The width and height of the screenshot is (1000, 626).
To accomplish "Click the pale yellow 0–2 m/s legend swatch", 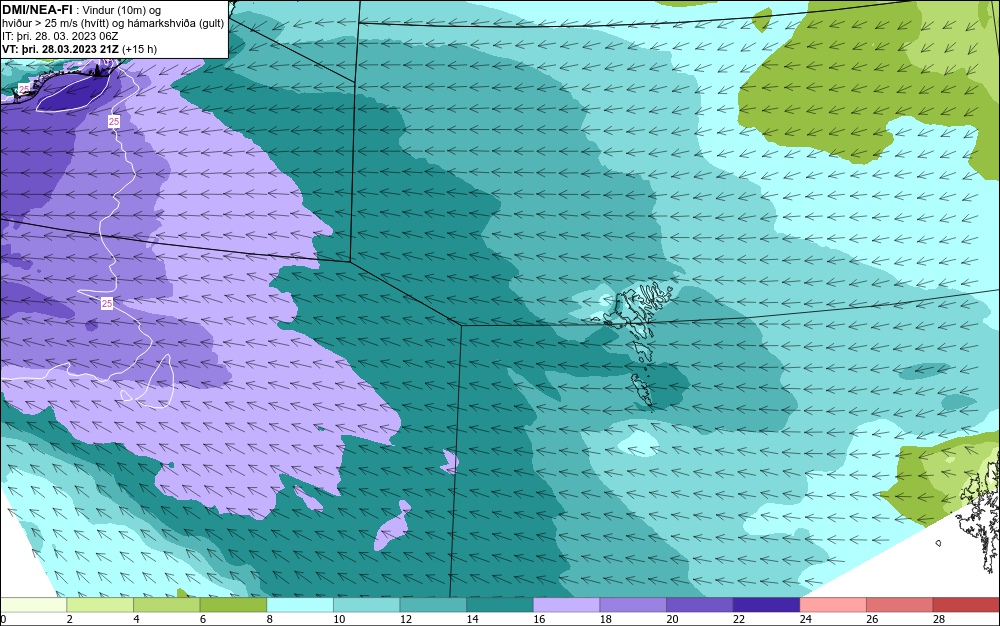I will click(33, 605).
